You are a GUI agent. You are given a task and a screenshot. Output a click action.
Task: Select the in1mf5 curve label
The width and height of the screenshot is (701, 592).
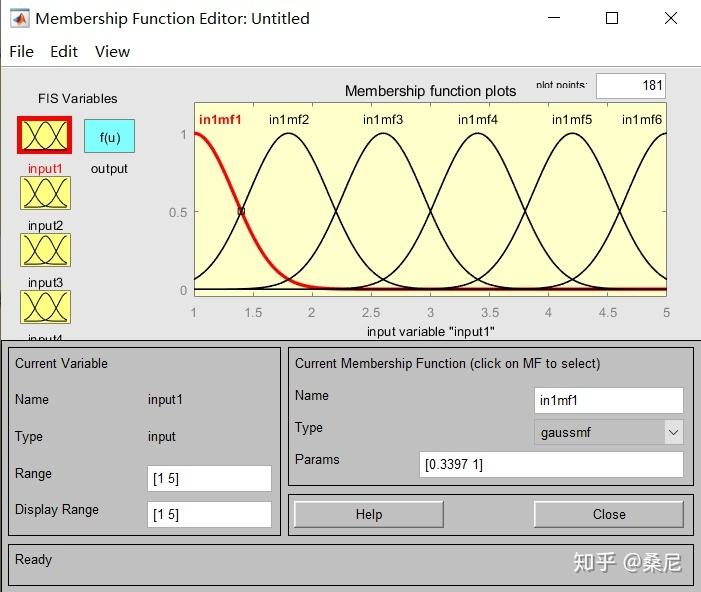tap(572, 119)
